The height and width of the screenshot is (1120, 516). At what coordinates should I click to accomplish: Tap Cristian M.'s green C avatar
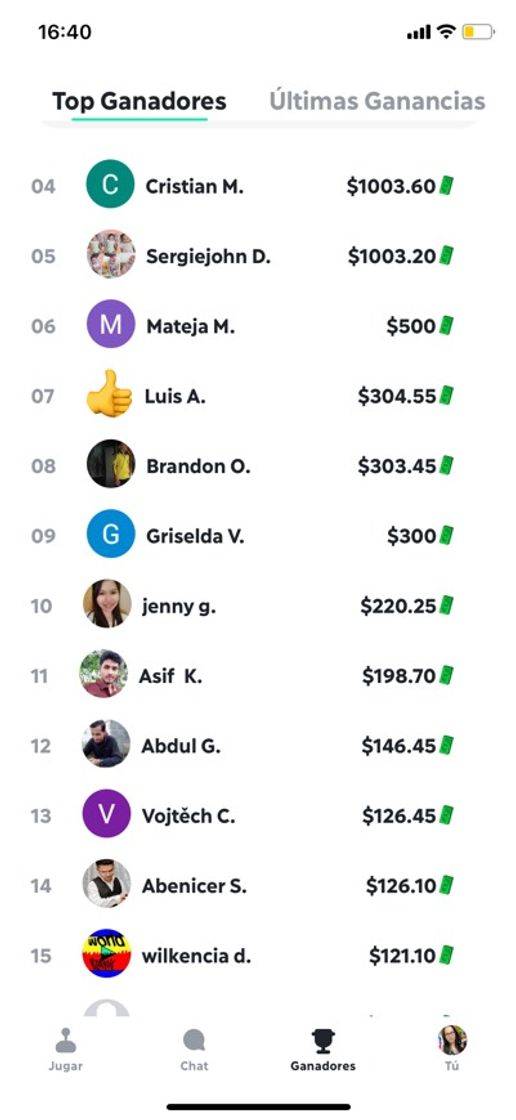(x=110, y=184)
